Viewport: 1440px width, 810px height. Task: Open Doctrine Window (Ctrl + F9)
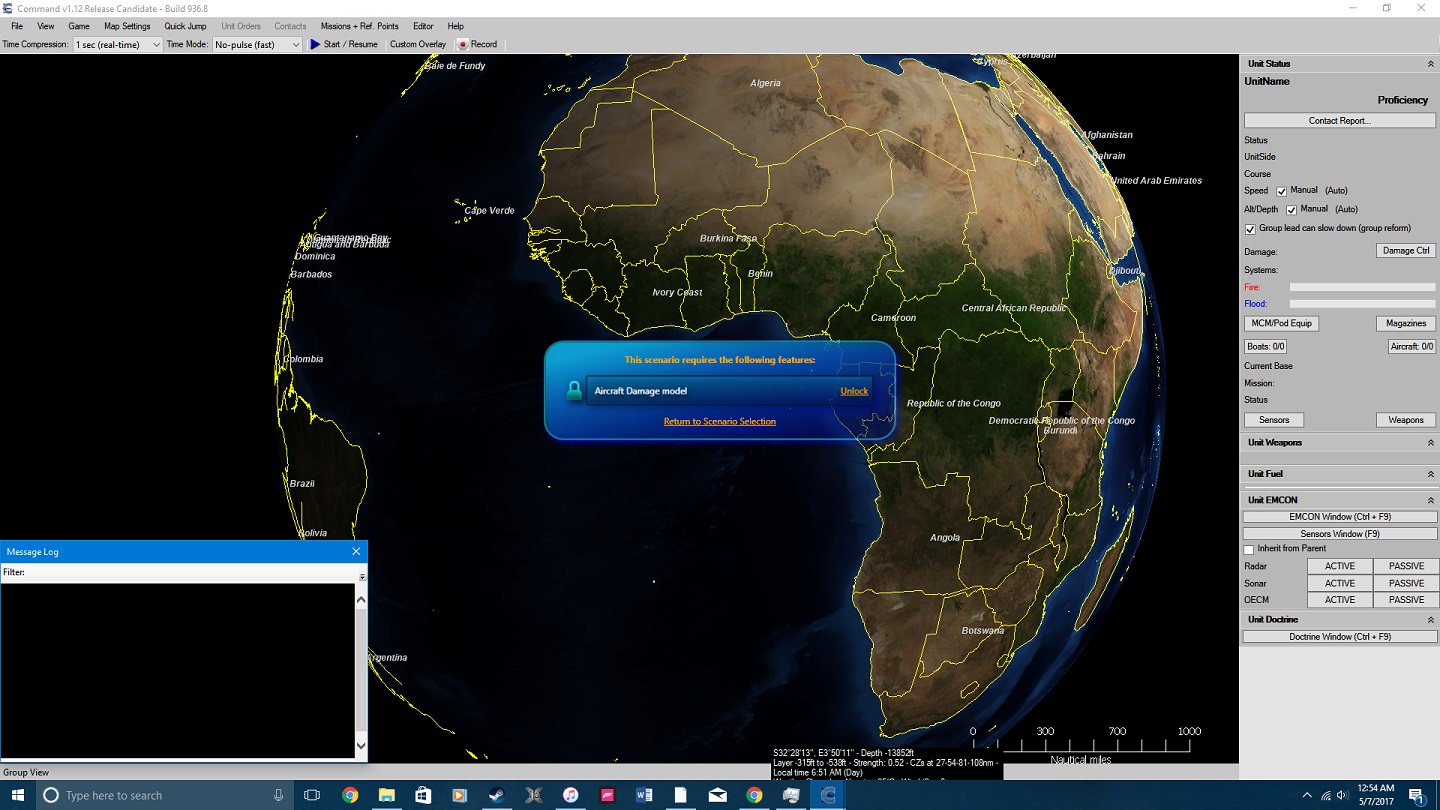click(x=1340, y=637)
